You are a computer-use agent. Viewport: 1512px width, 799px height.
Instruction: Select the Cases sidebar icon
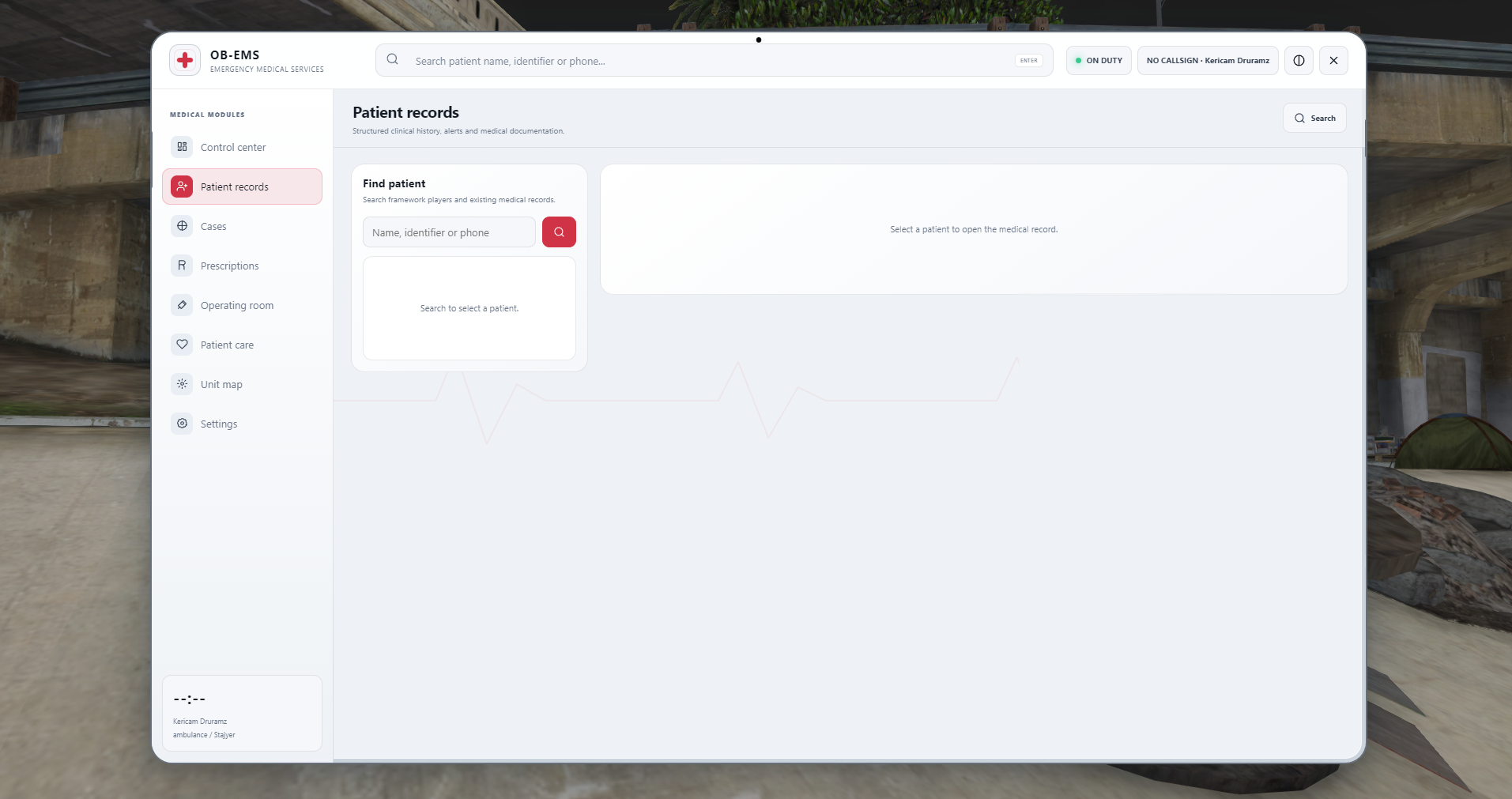(x=182, y=226)
